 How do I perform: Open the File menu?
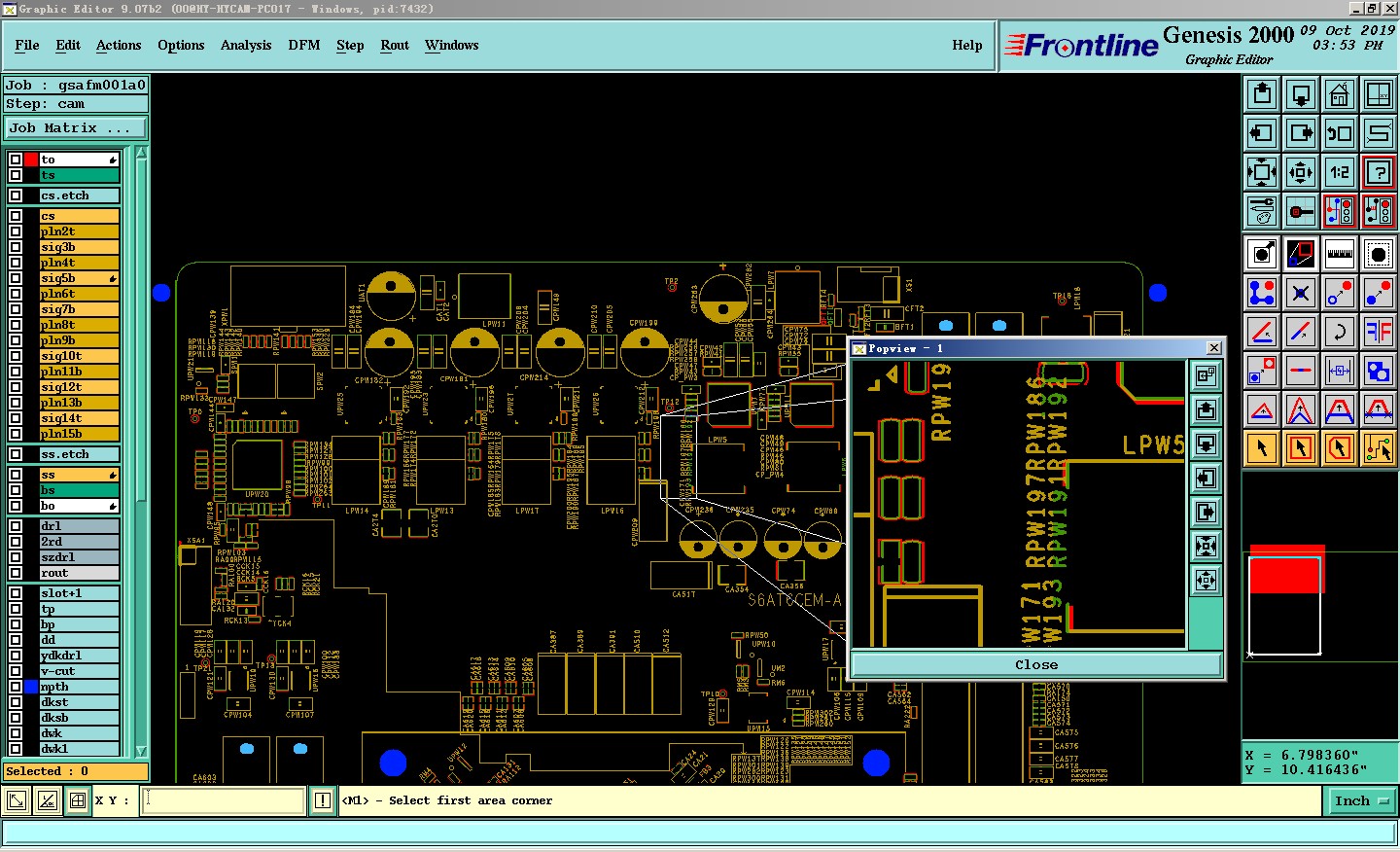click(27, 45)
